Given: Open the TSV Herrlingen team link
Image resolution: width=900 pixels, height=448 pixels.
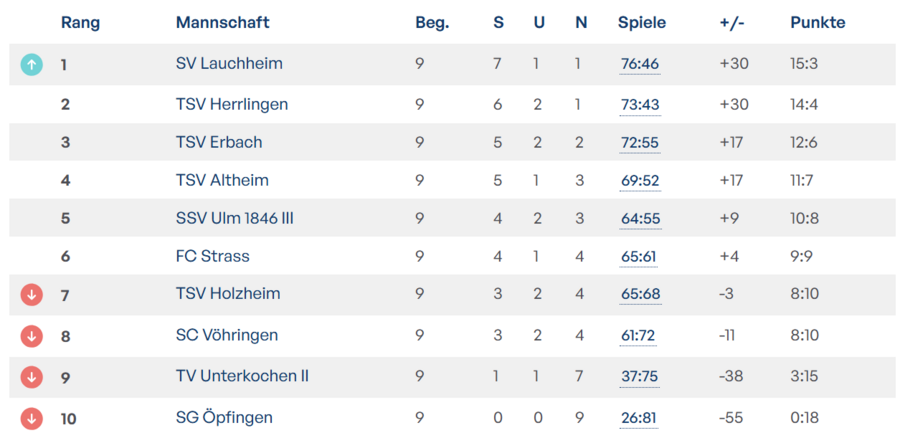Looking at the screenshot, I should coord(232,104).
